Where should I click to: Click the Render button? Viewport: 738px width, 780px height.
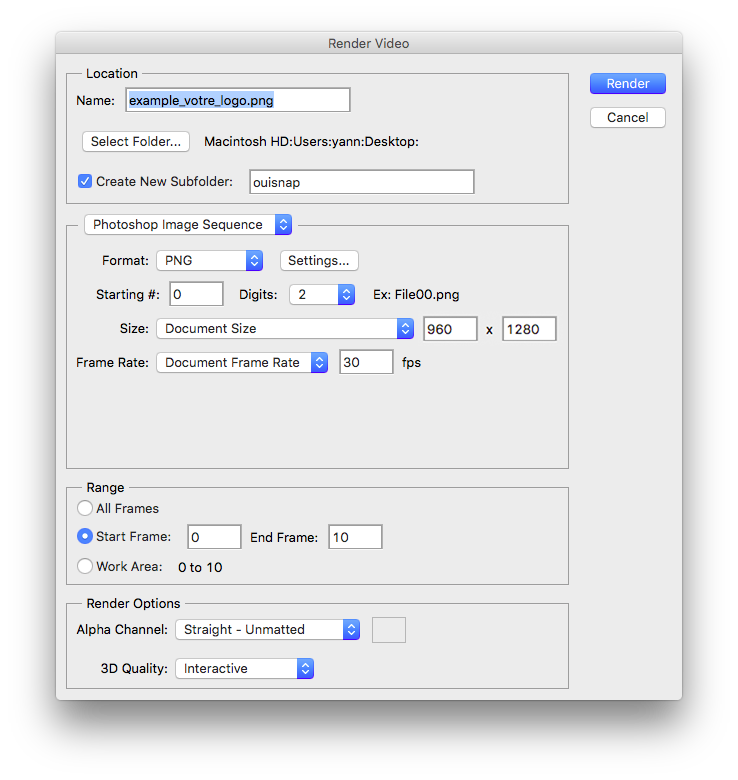point(627,84)
